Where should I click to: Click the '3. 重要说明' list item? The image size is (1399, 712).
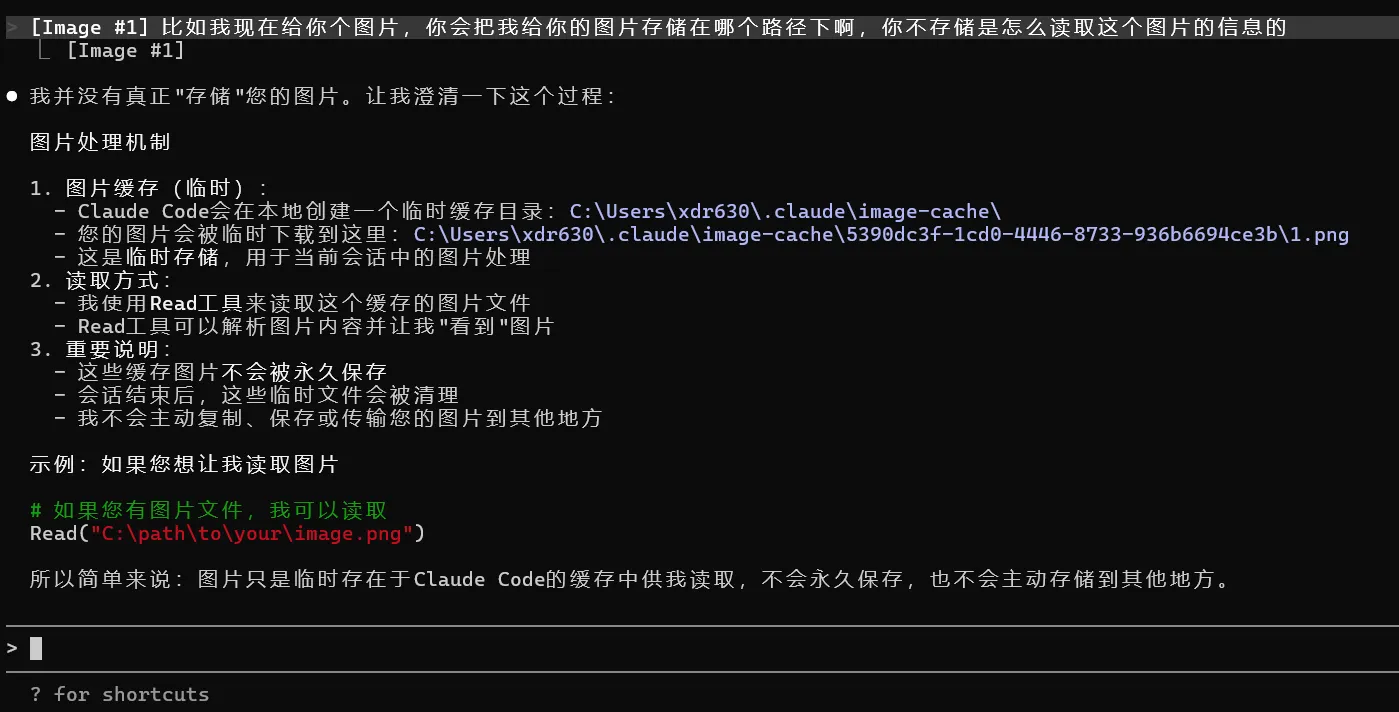point(100,349)
